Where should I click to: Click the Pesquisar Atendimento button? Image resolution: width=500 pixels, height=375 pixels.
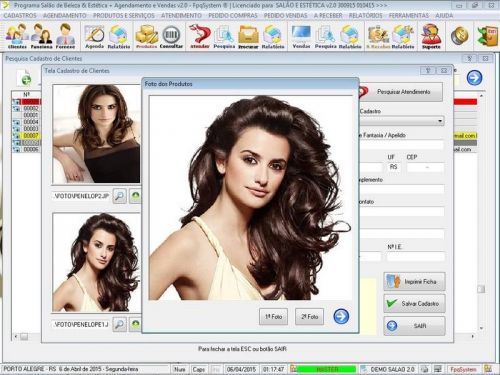tap(401, 92)
